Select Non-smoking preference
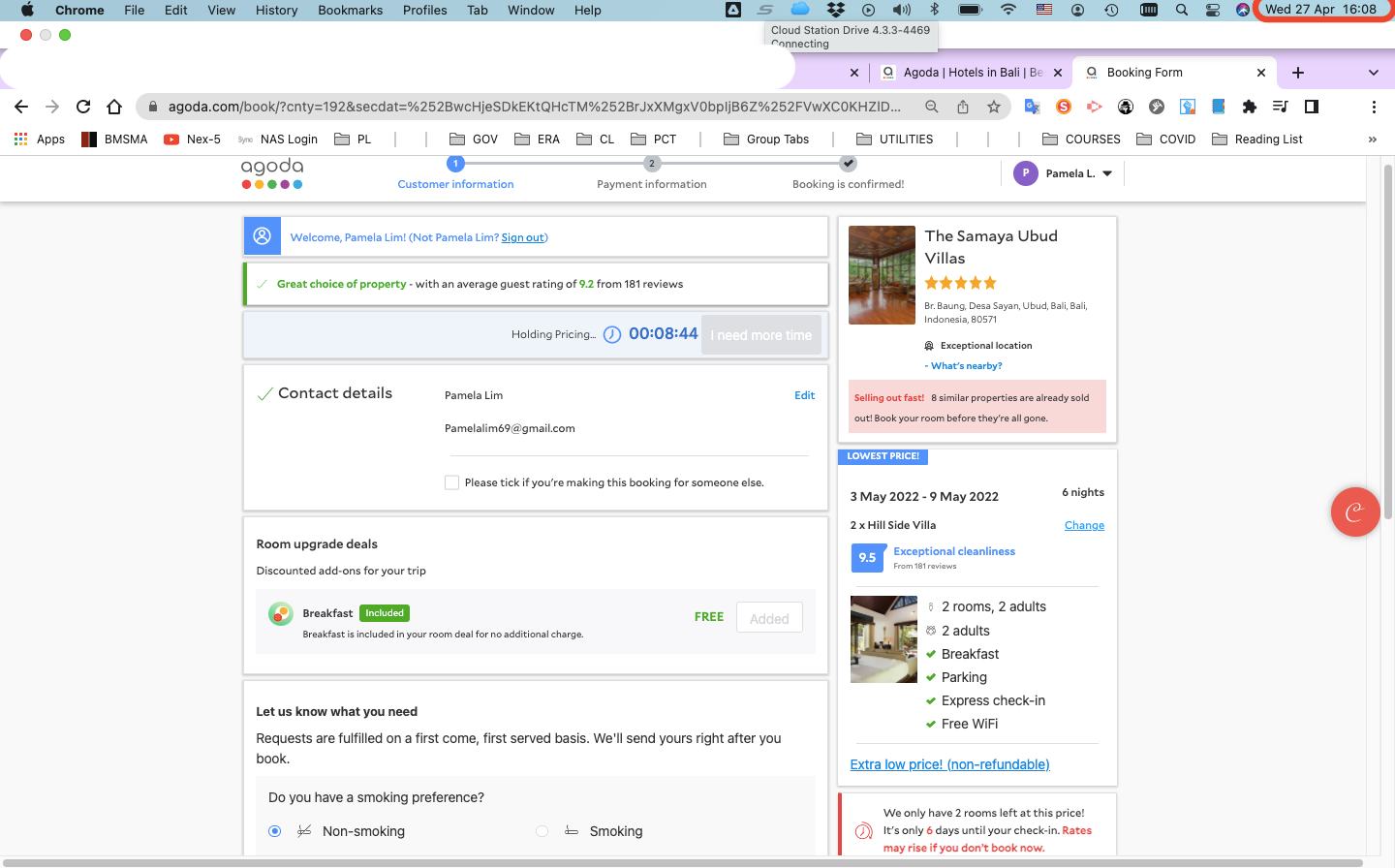Screen dimensions: 1395x868 tap(275, 831)
